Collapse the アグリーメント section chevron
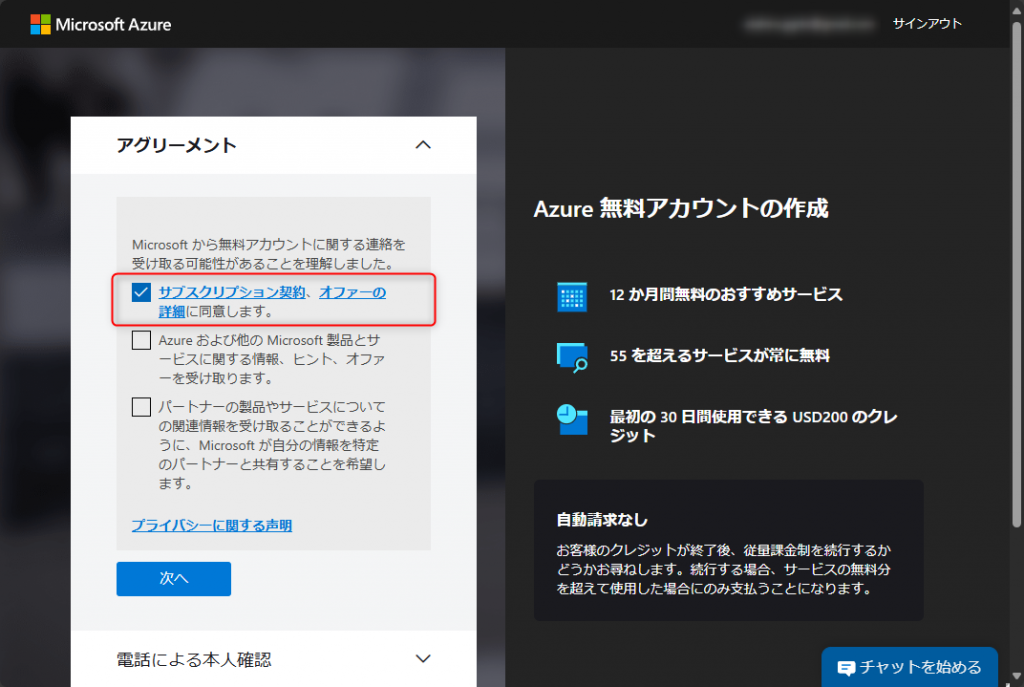 (x=423, y=145)
